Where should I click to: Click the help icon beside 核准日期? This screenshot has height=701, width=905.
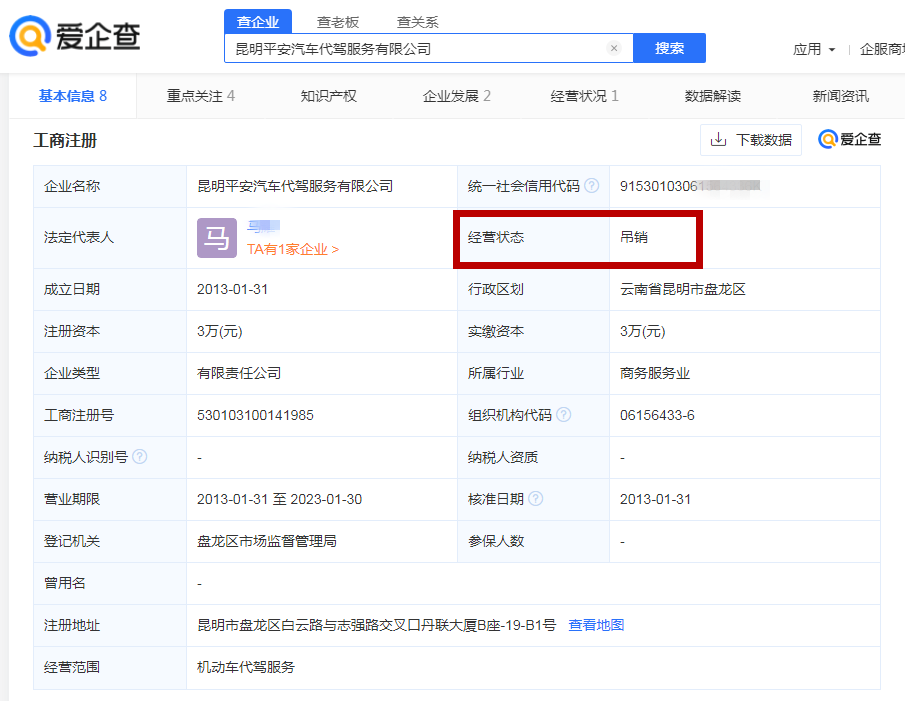(536, 498)
